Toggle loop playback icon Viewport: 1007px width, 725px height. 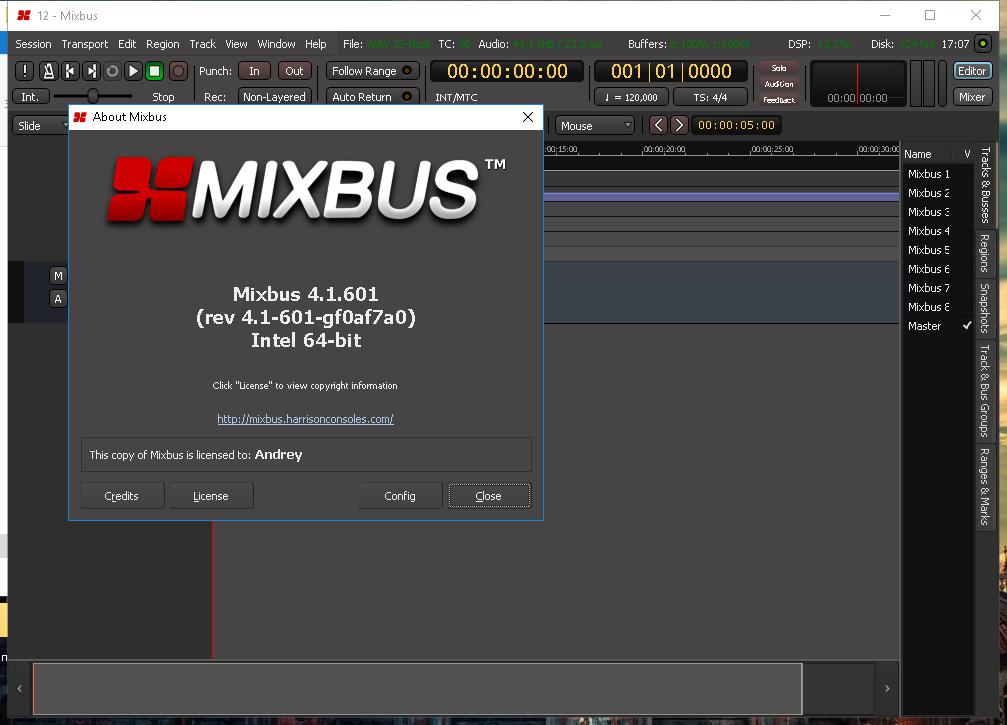tap(112, 71)
